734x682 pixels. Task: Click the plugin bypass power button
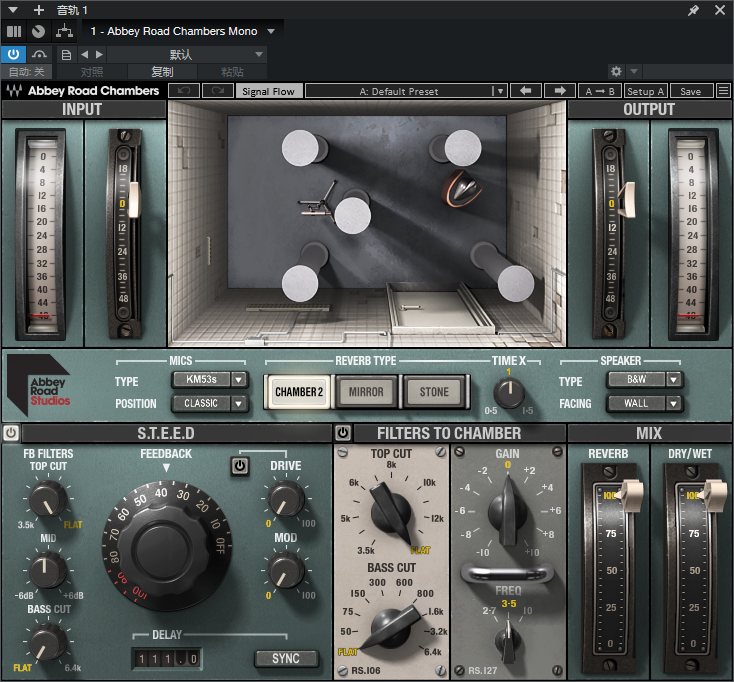(14, 55)
